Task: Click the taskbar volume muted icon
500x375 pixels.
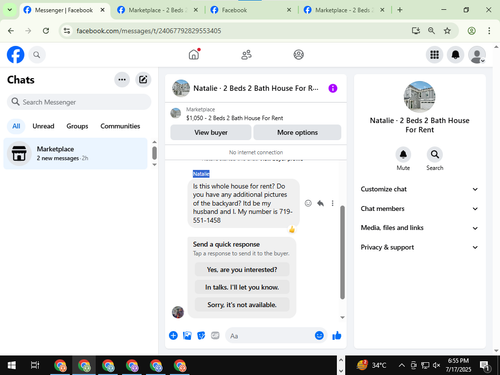Action: pyautogui.click(x=436, y=365)
